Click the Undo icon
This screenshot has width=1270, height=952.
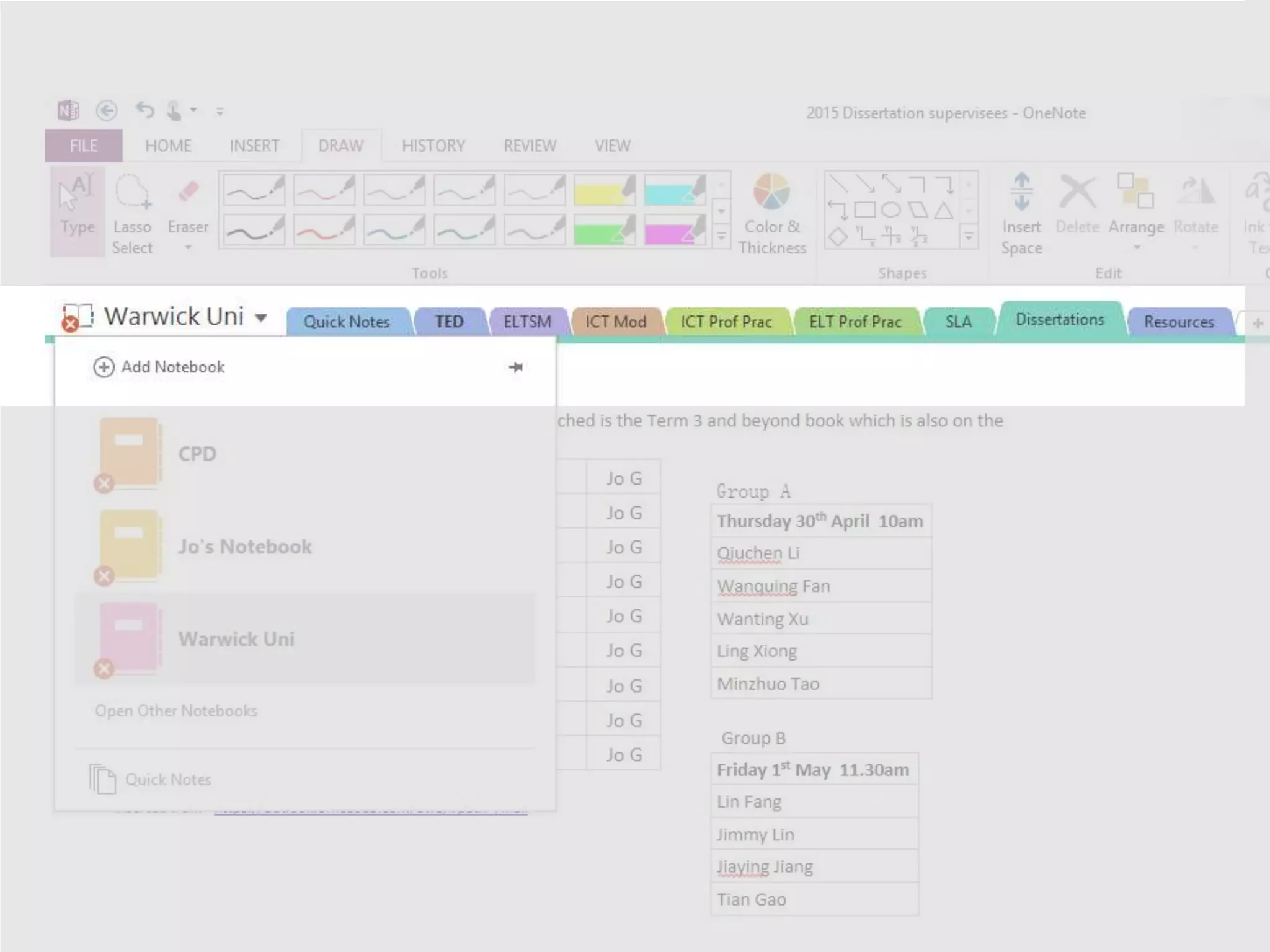[144, 110]
